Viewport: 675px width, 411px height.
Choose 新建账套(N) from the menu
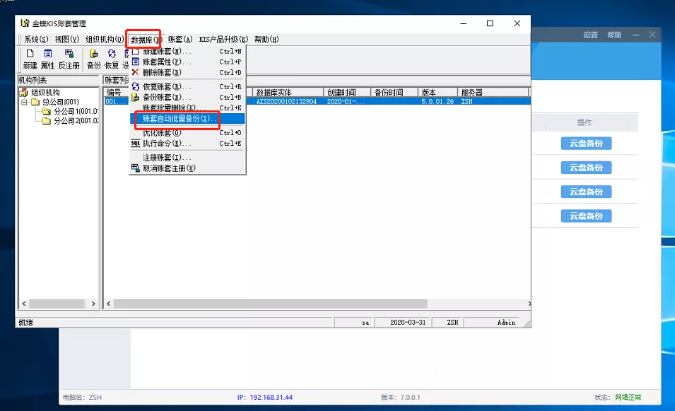click(186, 51)
